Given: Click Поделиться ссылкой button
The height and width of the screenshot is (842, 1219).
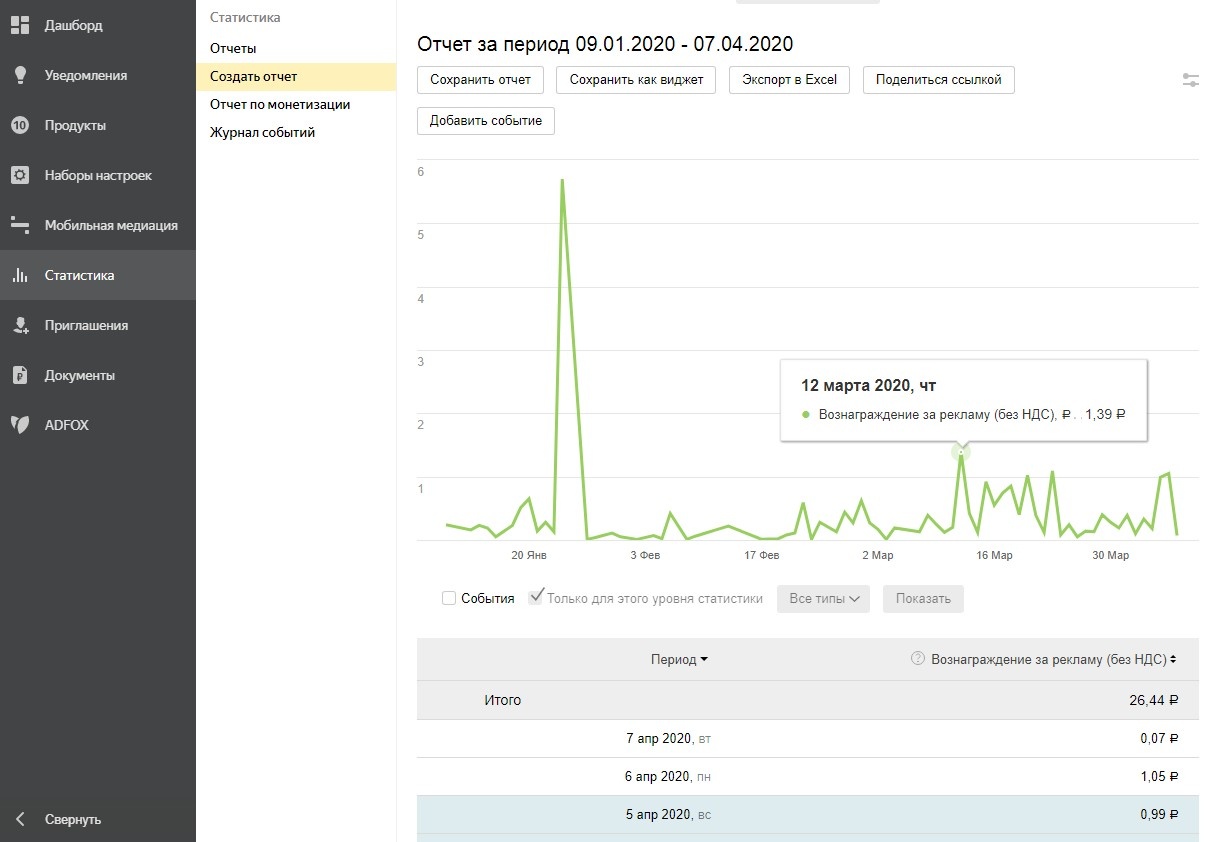Looking at the screenshot, I should 939,80.
